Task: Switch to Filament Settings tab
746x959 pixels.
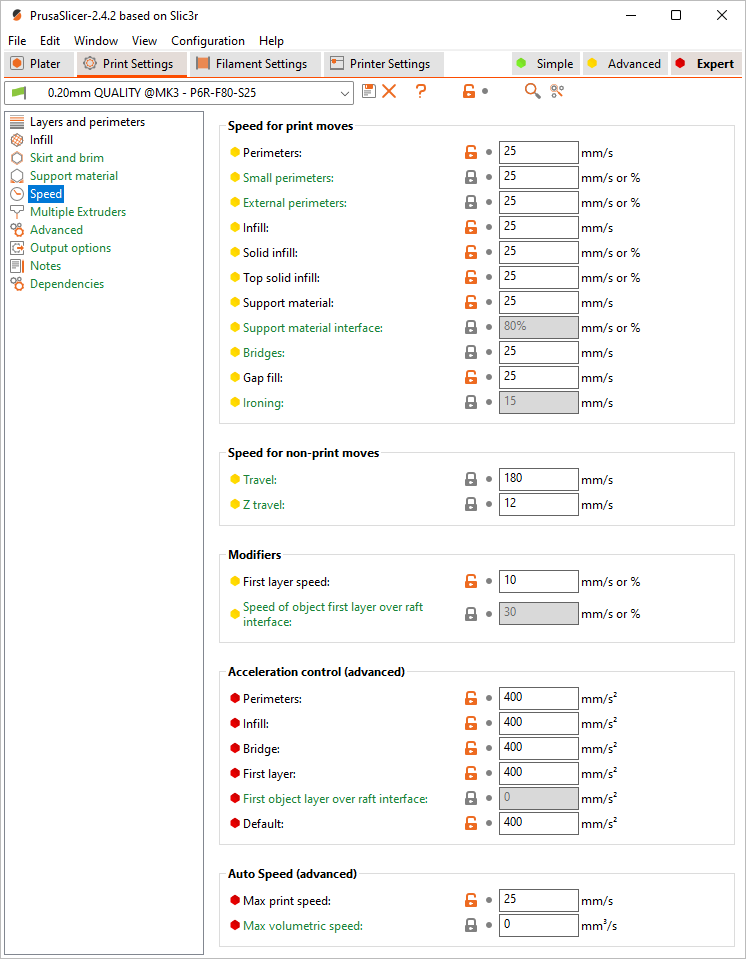Action: click(x=256, y=64)
